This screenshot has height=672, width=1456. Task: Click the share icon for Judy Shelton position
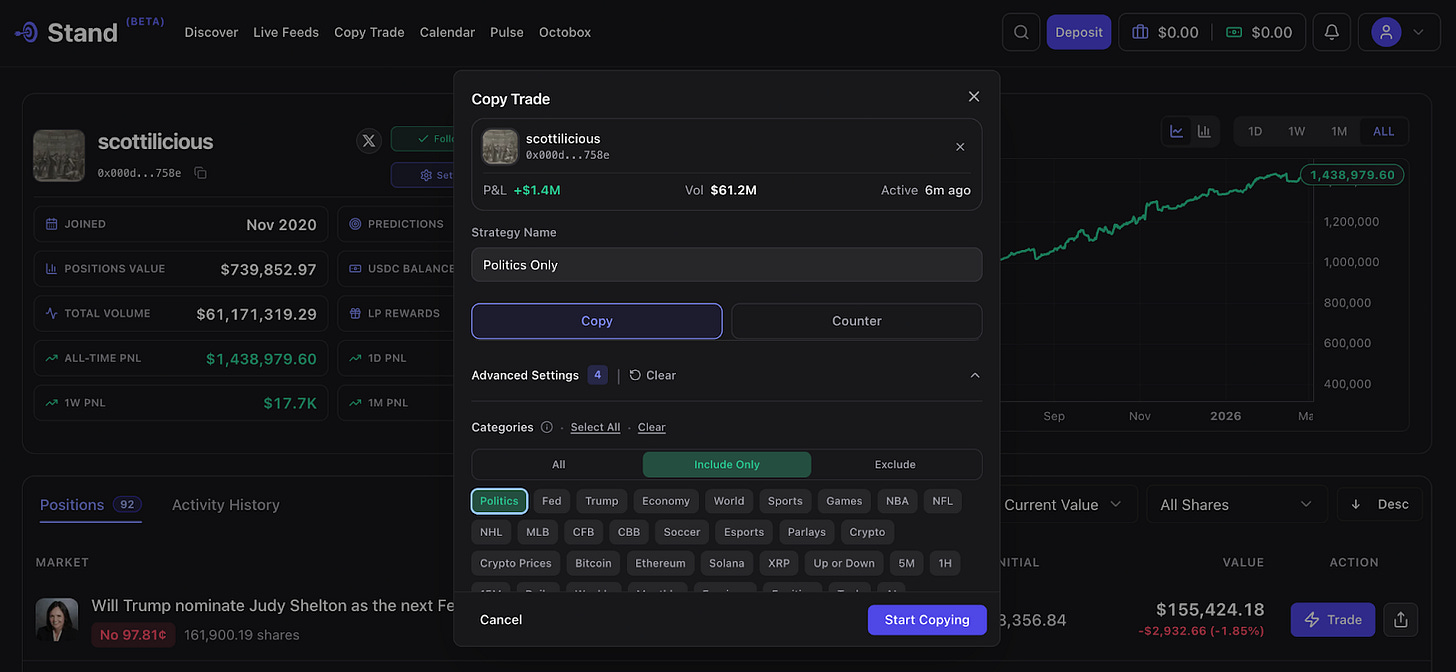pyautogui.click(x=1400, y=620)
